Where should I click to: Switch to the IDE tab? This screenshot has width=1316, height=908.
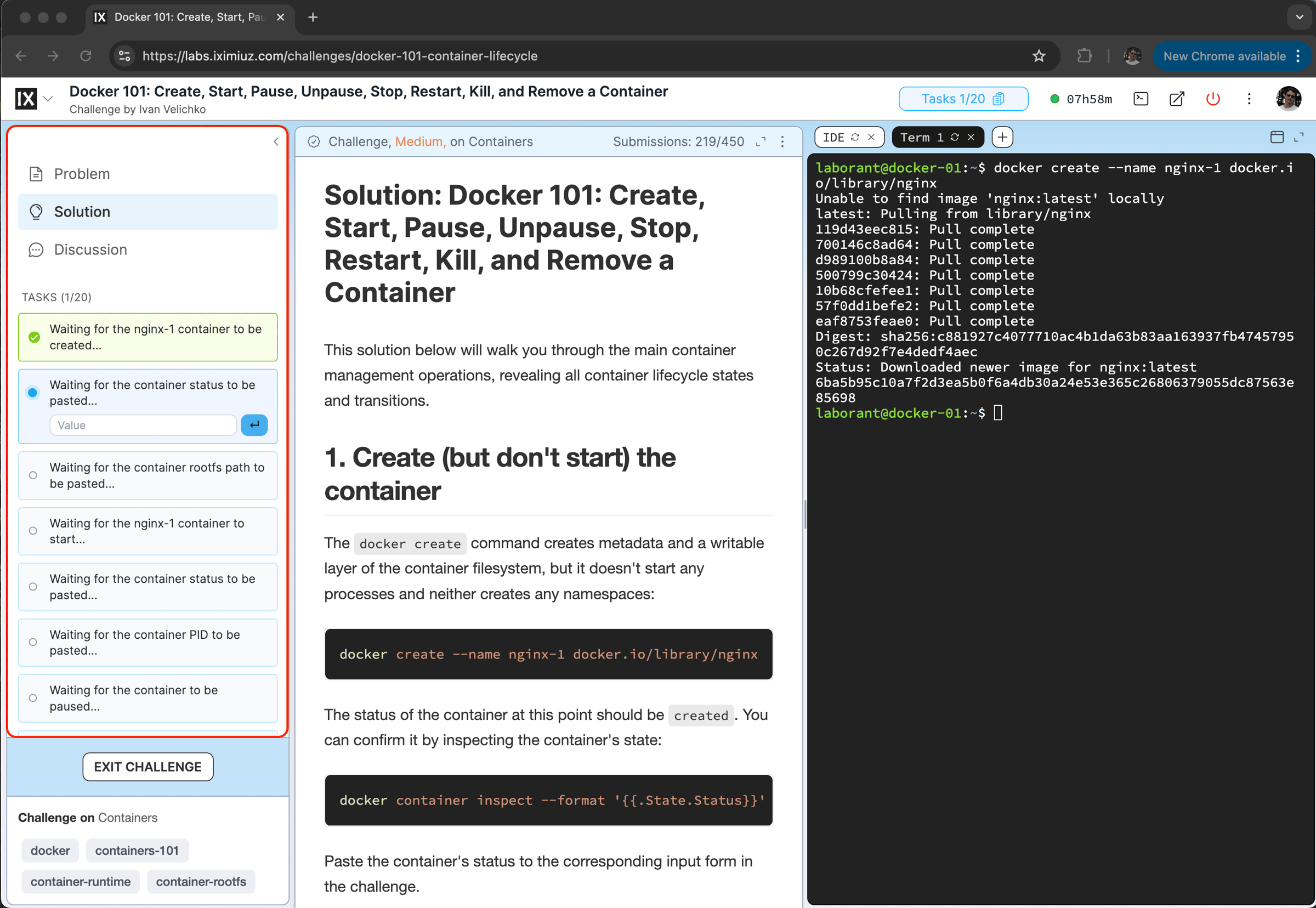click(833, 137)
